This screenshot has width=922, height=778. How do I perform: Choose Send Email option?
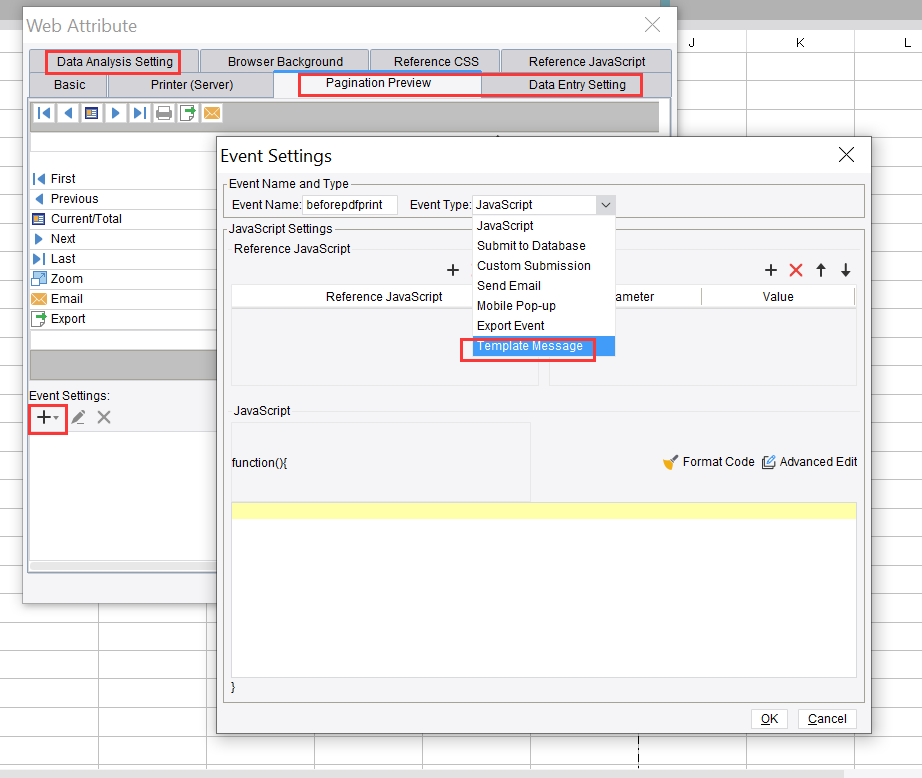click(544, 286)
